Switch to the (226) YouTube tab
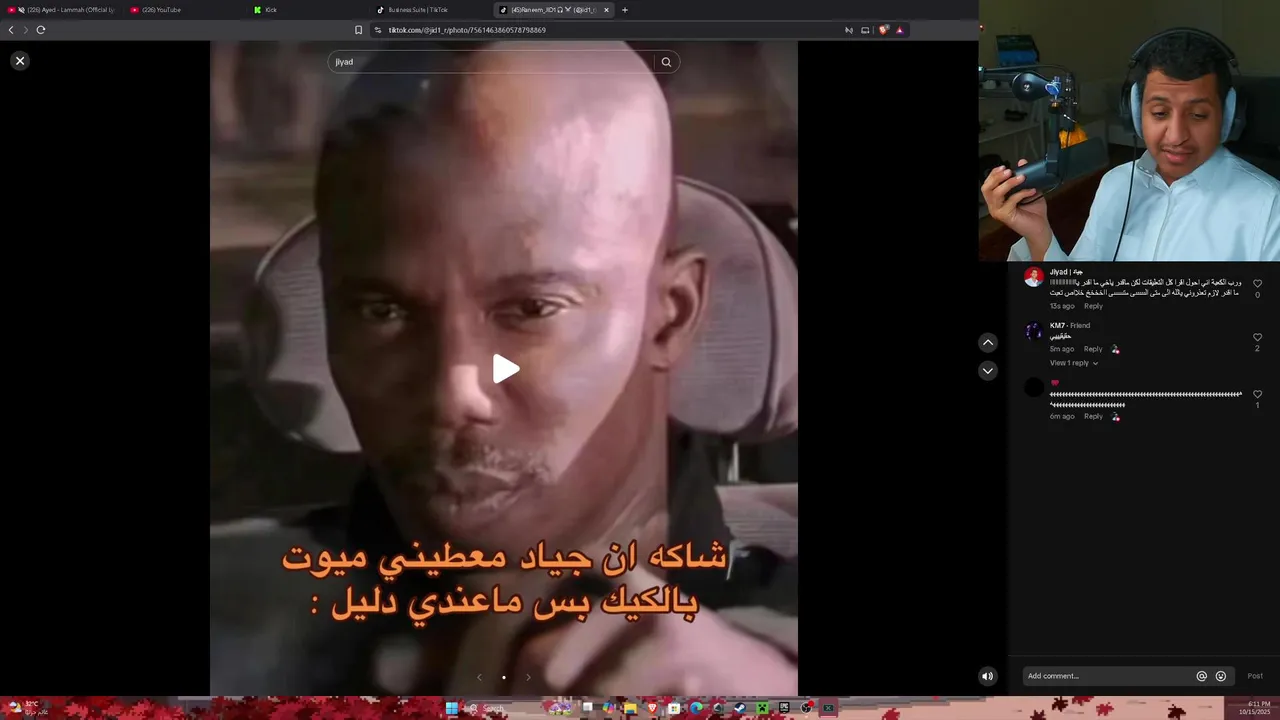This screenshot has width=1280, height=720. click(x=185, y=10)
